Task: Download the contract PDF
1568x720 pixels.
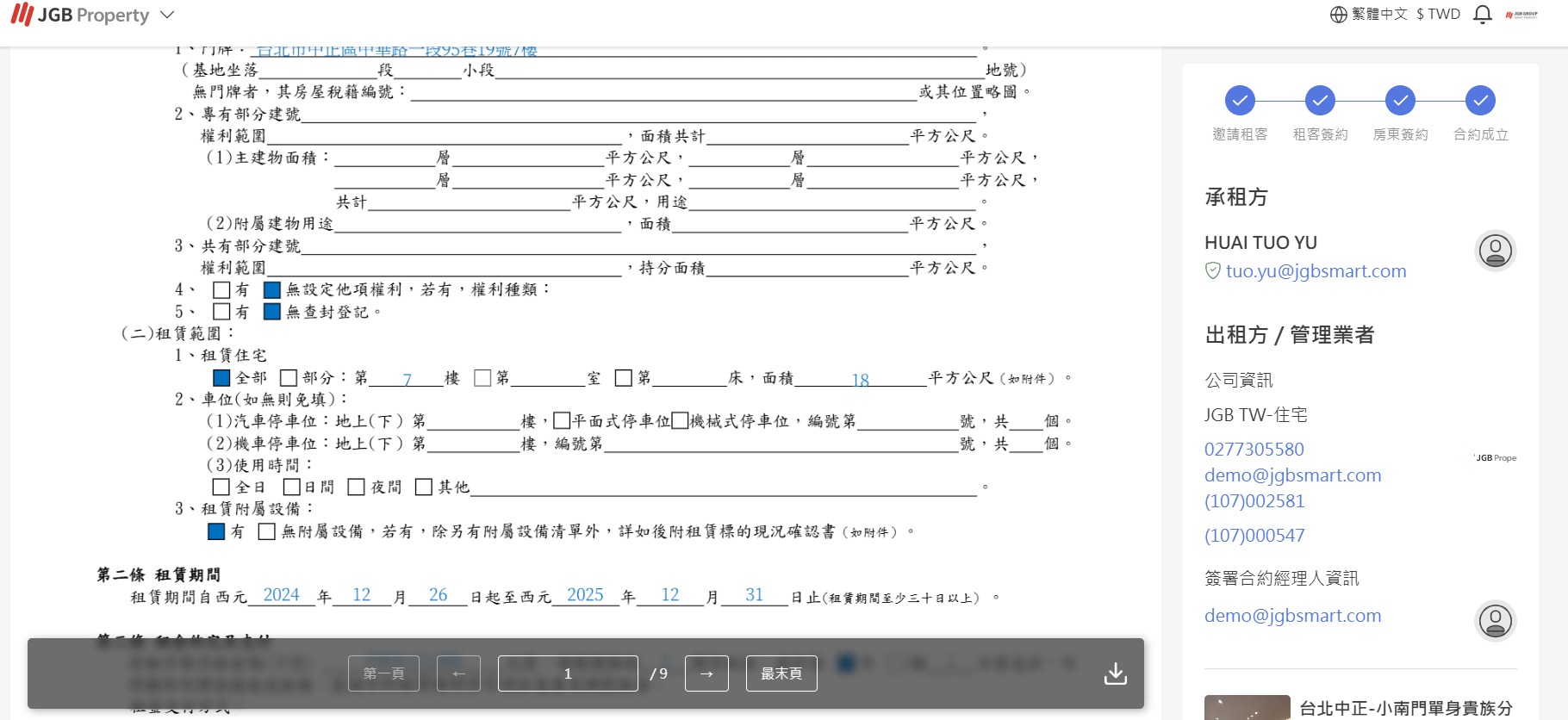Action: (x=1115, y=673)
